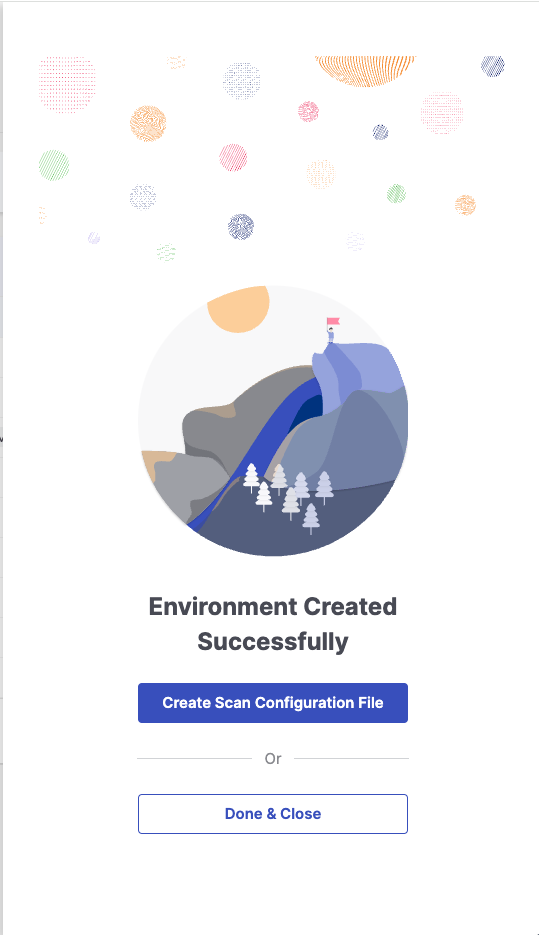Image resolution: width=539 pixels, height=935 pixels.
Task: Click the dark cave opening above the waterfall
Action: coord(309,410)
